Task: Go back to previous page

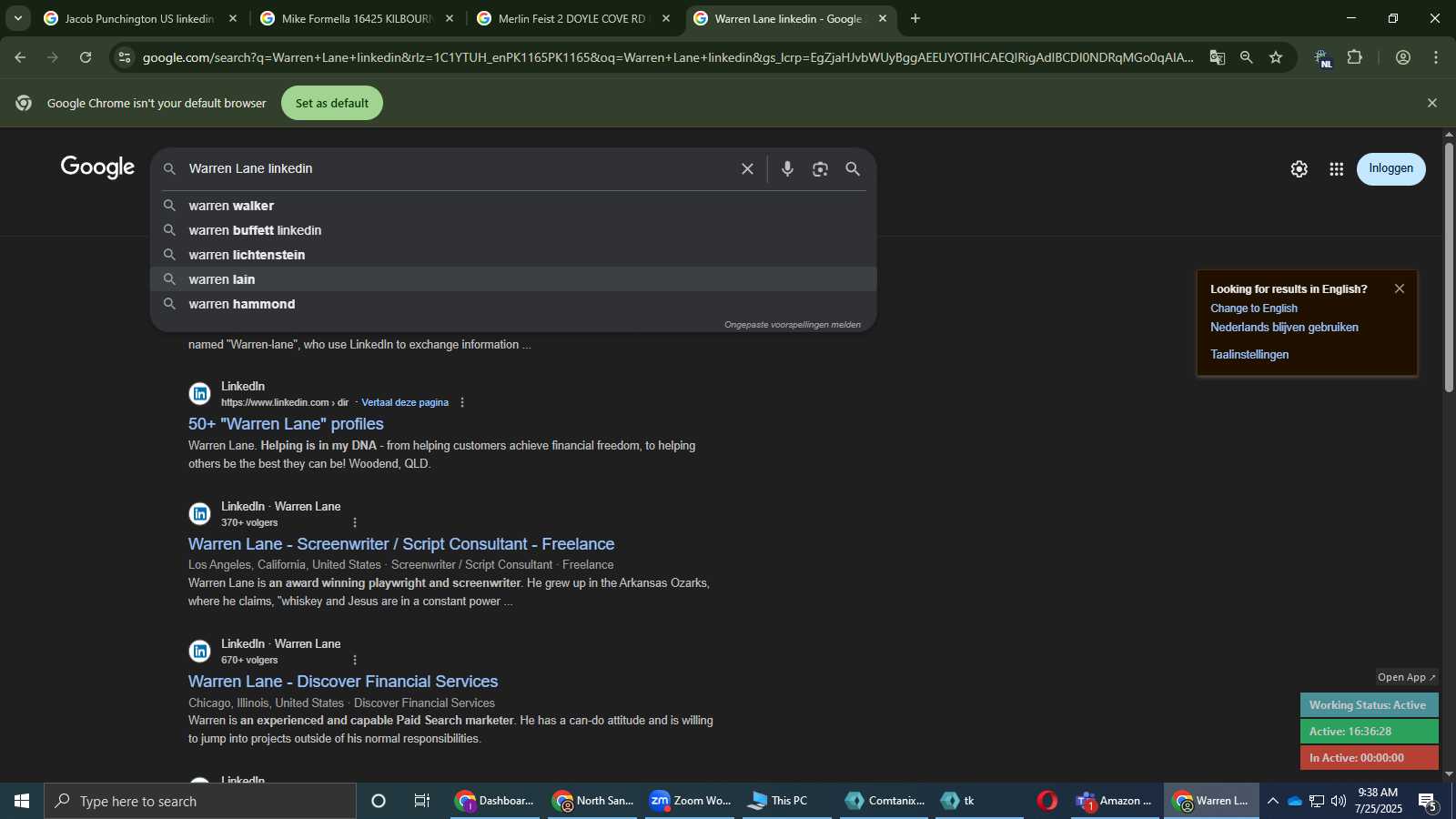Action: 20,57
